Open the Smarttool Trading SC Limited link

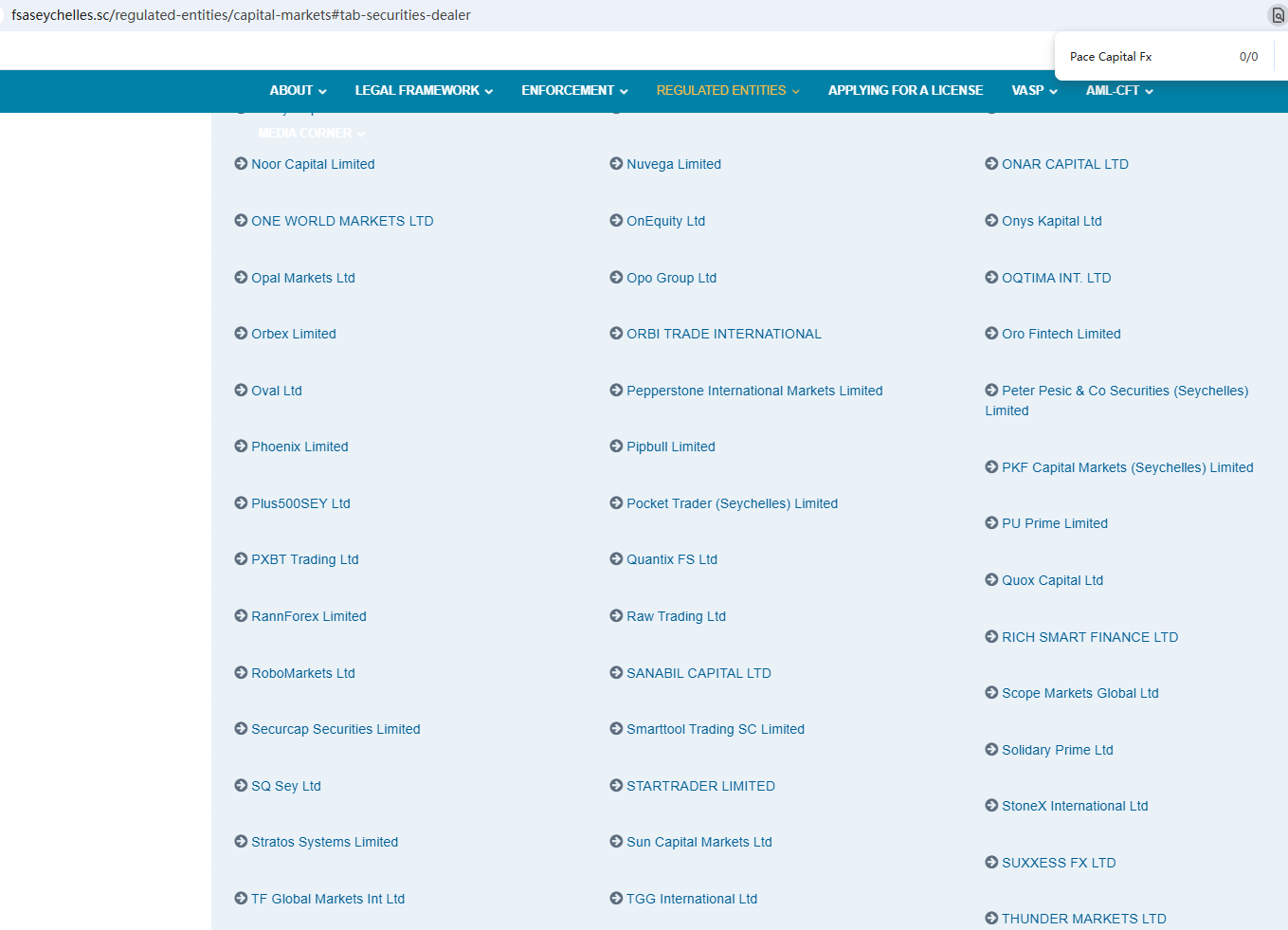[x=716, y=729]
